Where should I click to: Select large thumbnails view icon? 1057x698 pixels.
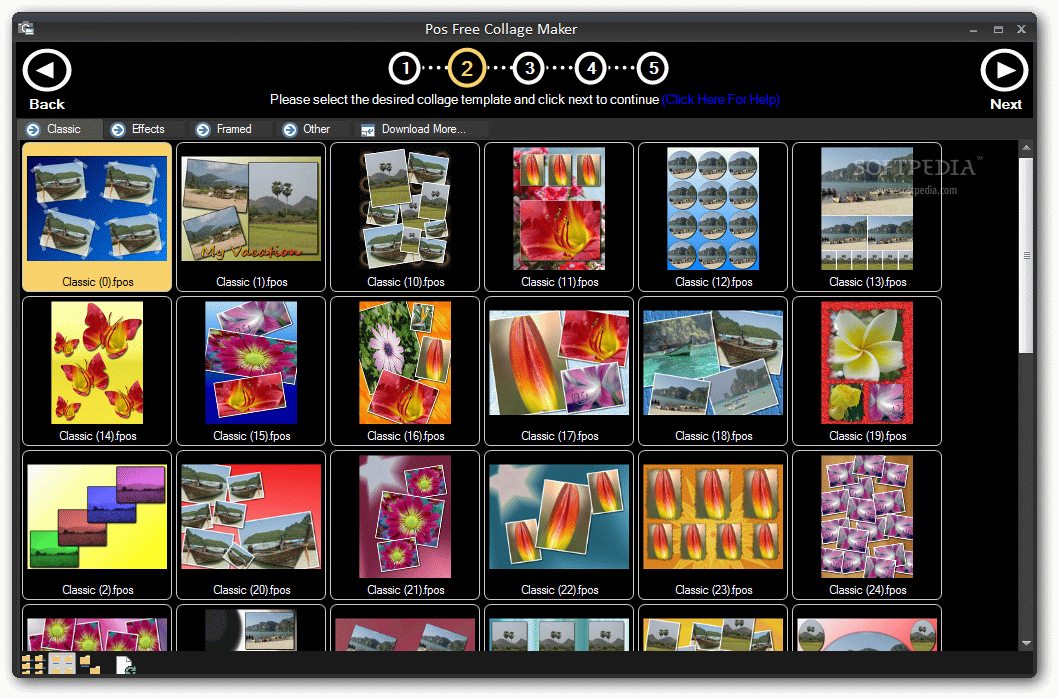tap(90, 664)
